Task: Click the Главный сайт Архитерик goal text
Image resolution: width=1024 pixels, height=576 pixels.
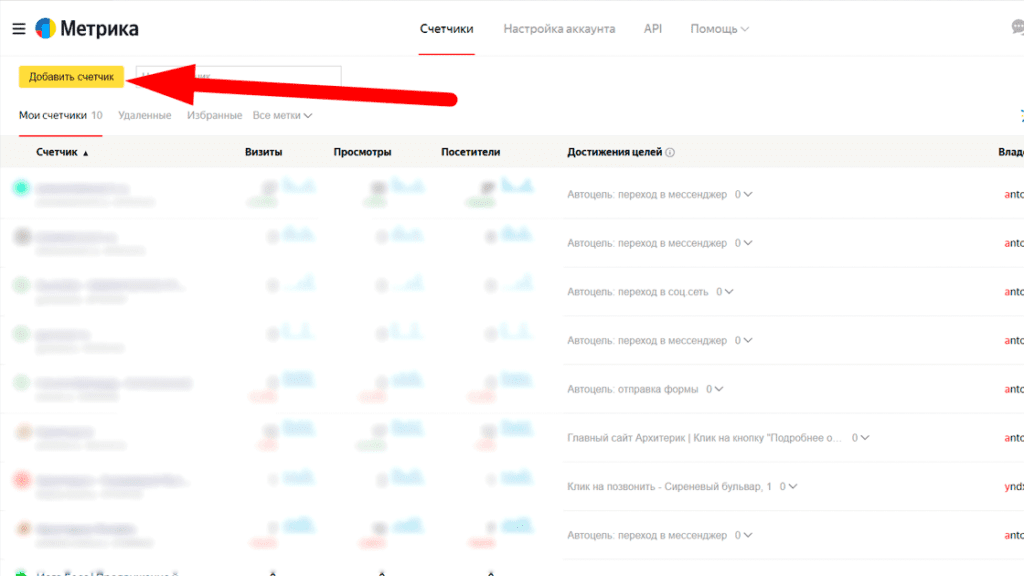Action: click(704, 438)
